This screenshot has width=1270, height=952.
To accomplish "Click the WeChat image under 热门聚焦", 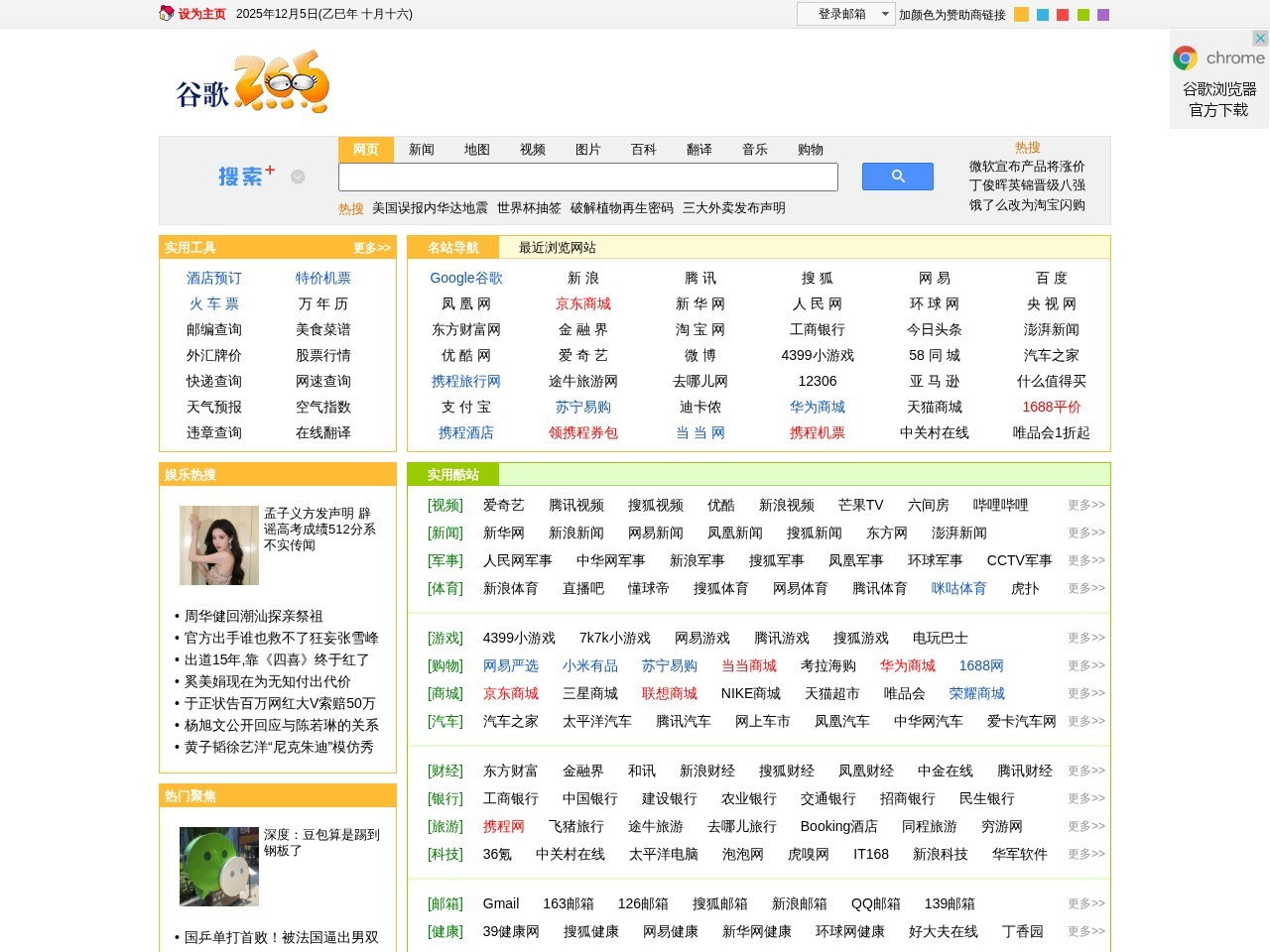I will pos(218,866).
